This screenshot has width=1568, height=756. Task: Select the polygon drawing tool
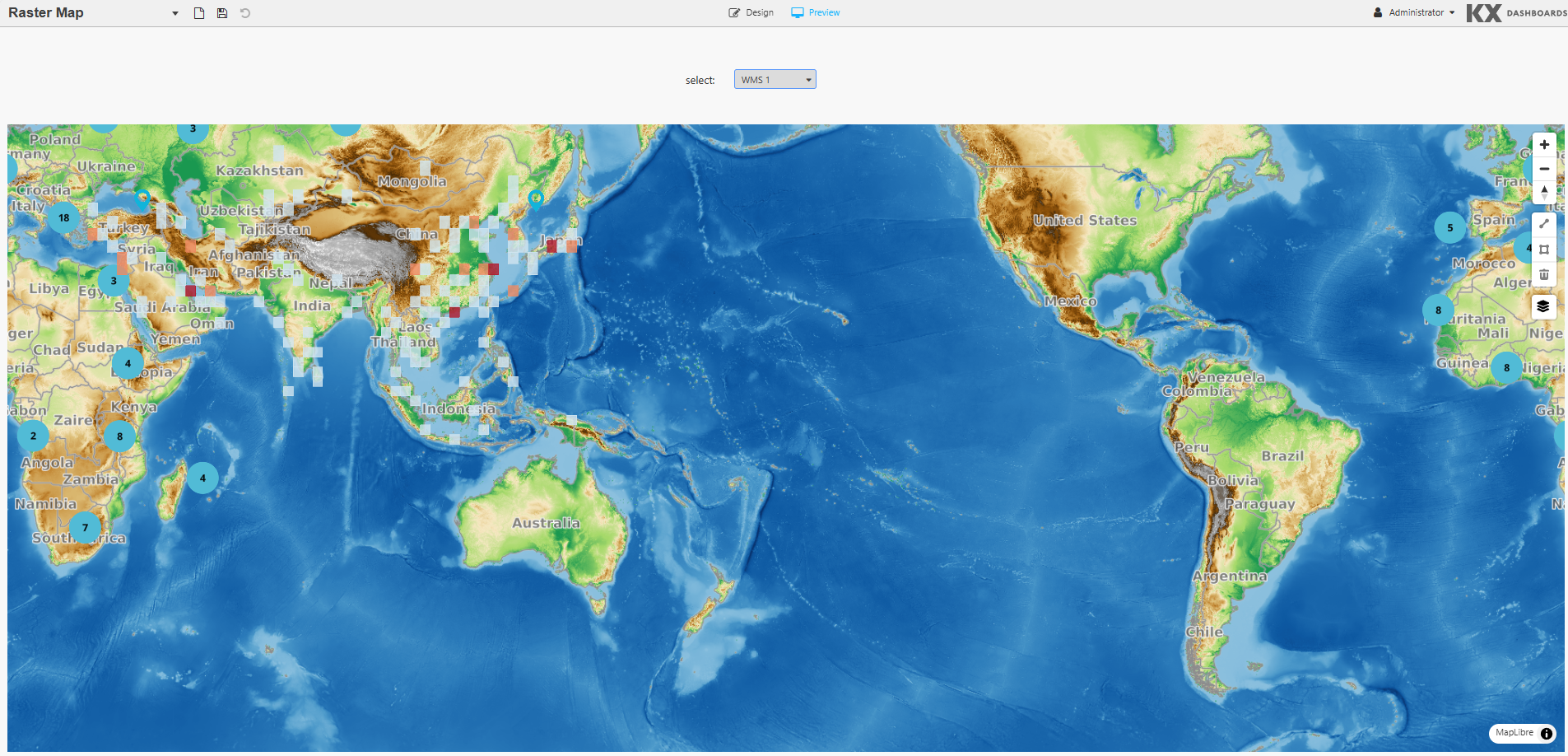point(1544,250)
